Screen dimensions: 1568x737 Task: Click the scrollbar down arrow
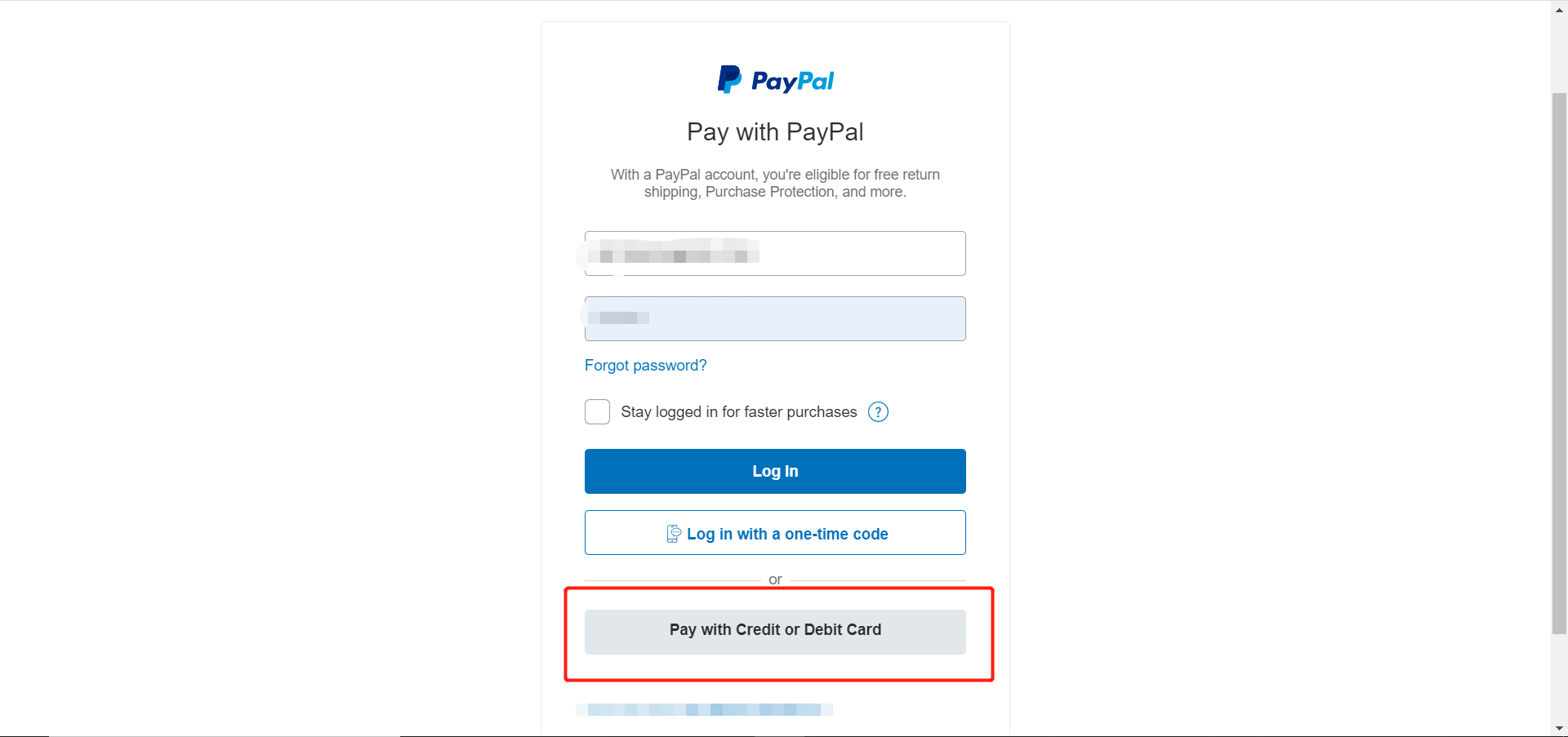coord(1559,728)
